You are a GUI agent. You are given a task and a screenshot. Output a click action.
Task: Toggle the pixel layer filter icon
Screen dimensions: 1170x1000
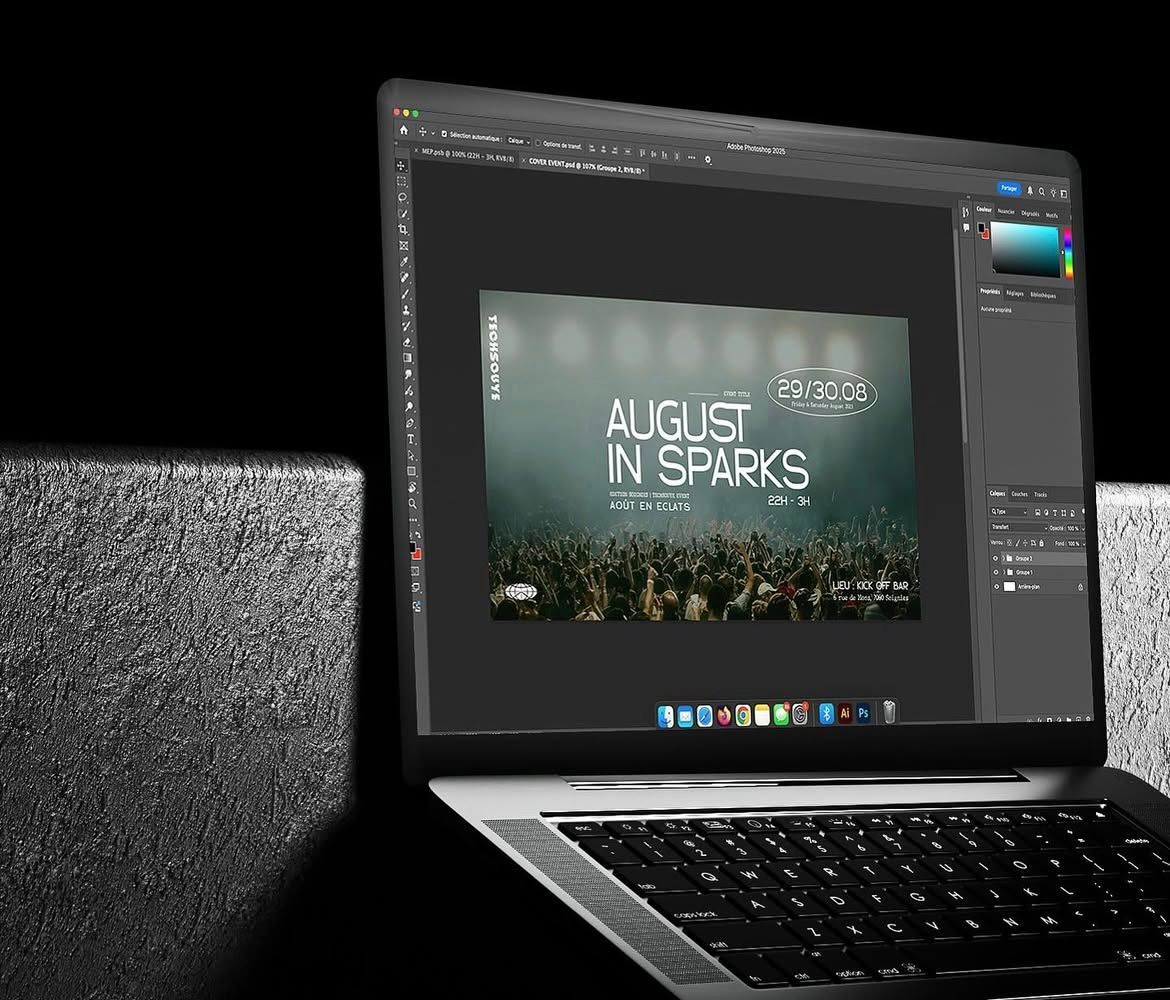click(1038, 512)
